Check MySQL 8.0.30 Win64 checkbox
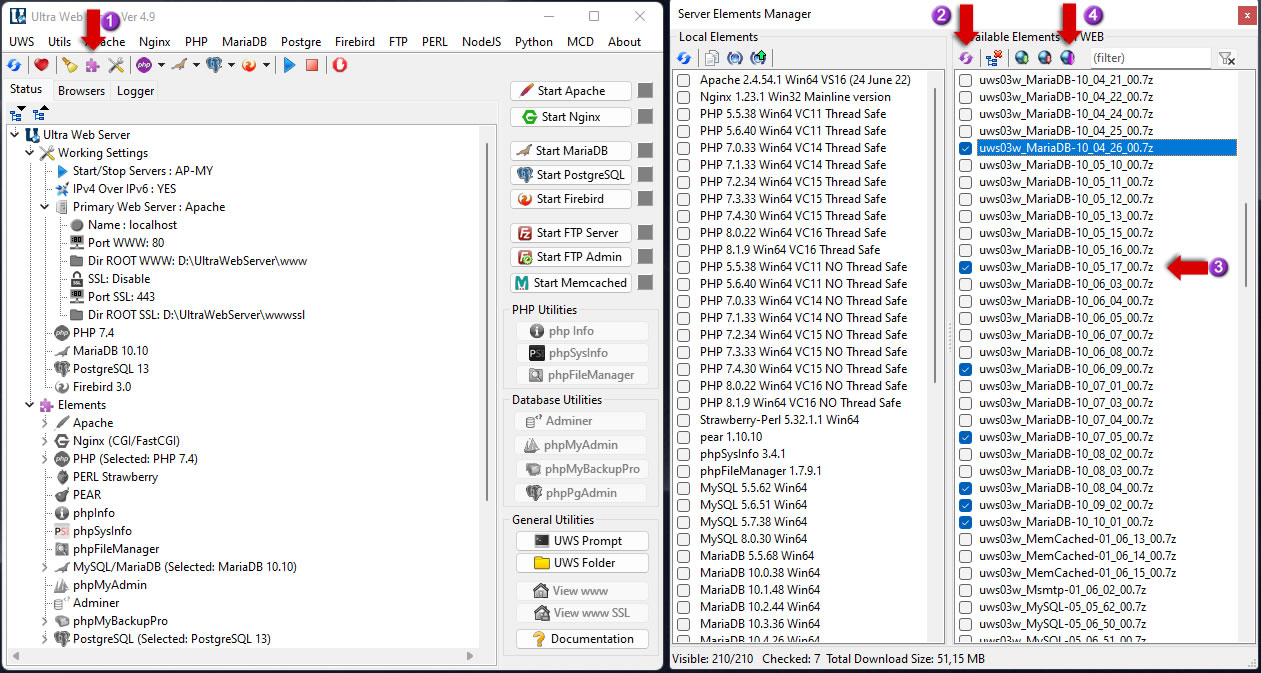1261x673 pixels. [x=684, y=539]
